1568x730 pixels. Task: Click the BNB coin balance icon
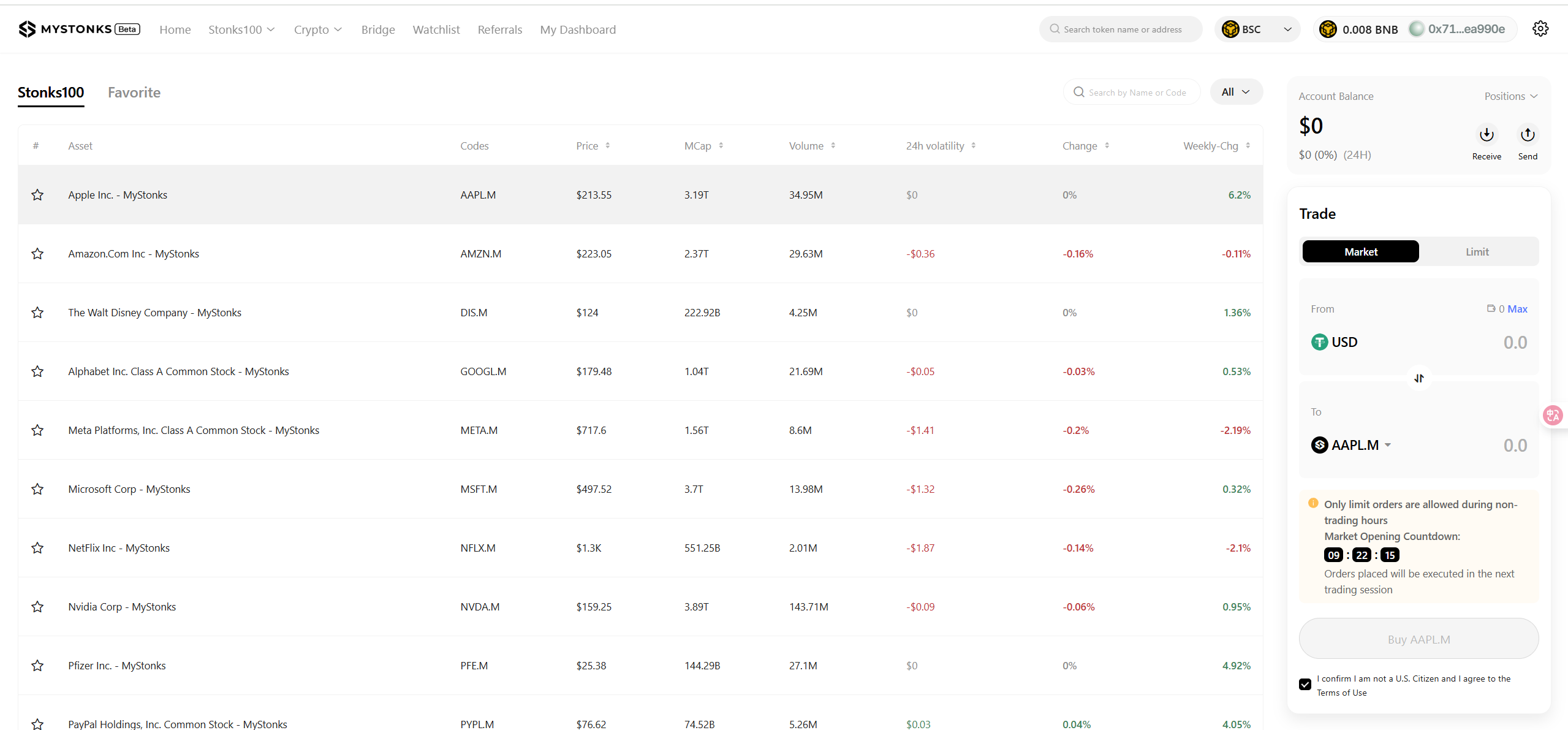[x=1328, y=29]
